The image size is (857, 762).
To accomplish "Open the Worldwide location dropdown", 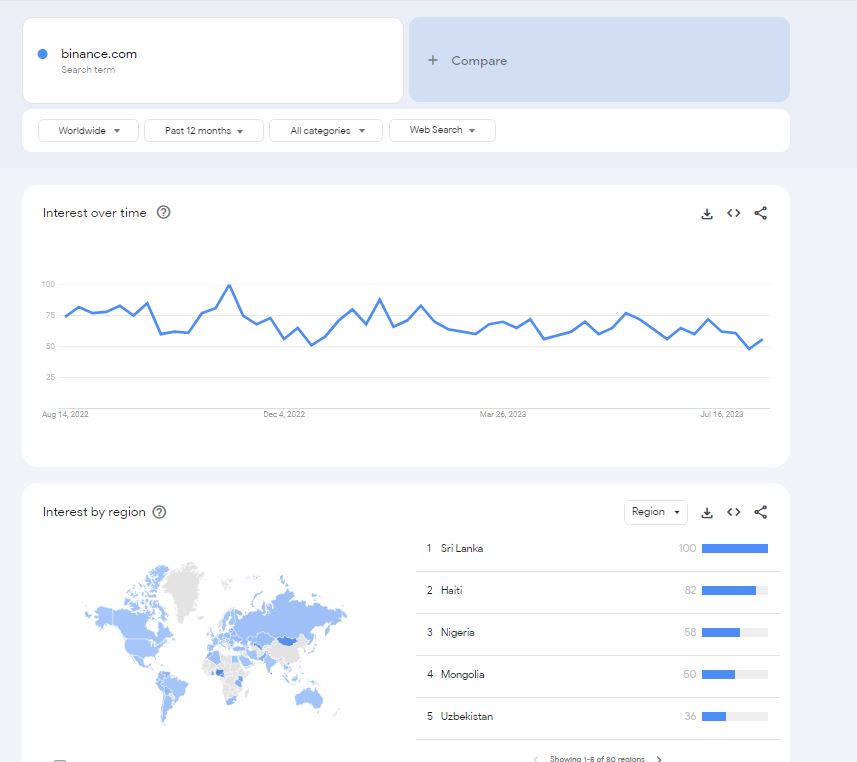I will (89, 131).
